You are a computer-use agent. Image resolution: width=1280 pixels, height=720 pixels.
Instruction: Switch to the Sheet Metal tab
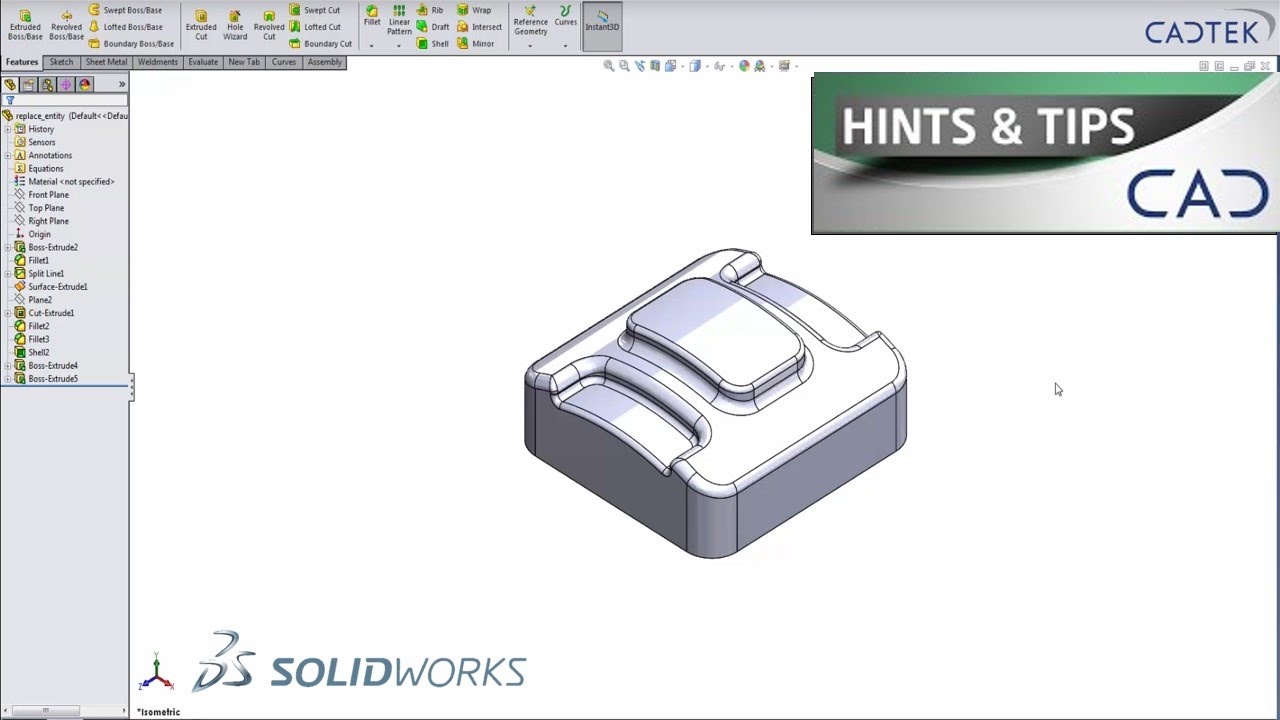(x=106, y=62)
